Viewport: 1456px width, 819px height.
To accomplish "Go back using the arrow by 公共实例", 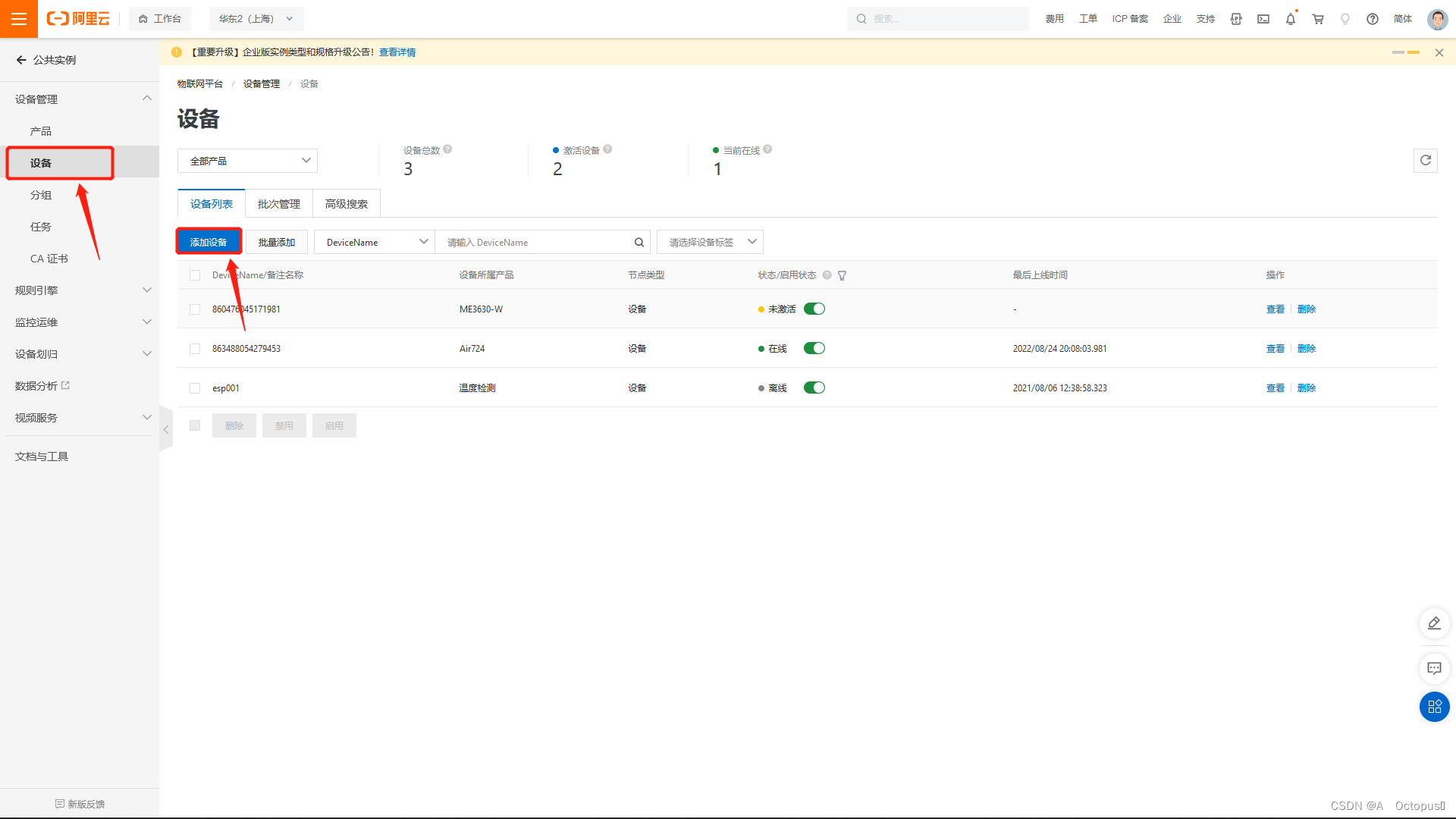I will click(21, 60).
